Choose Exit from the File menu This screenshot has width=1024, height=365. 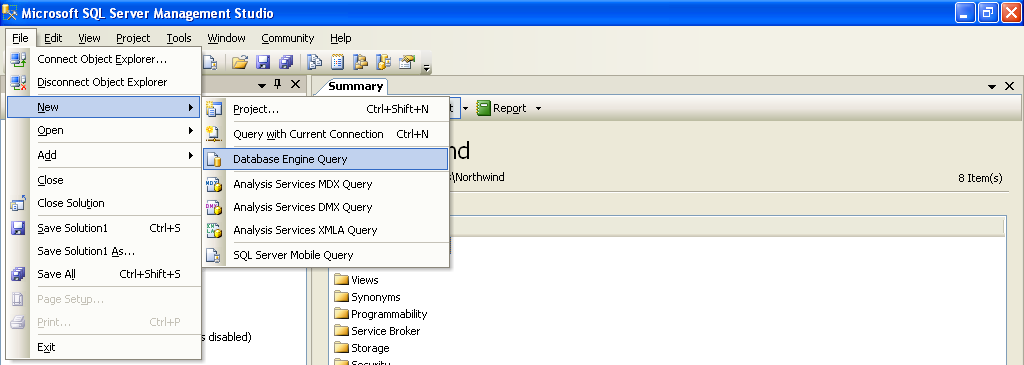point(103,347)
